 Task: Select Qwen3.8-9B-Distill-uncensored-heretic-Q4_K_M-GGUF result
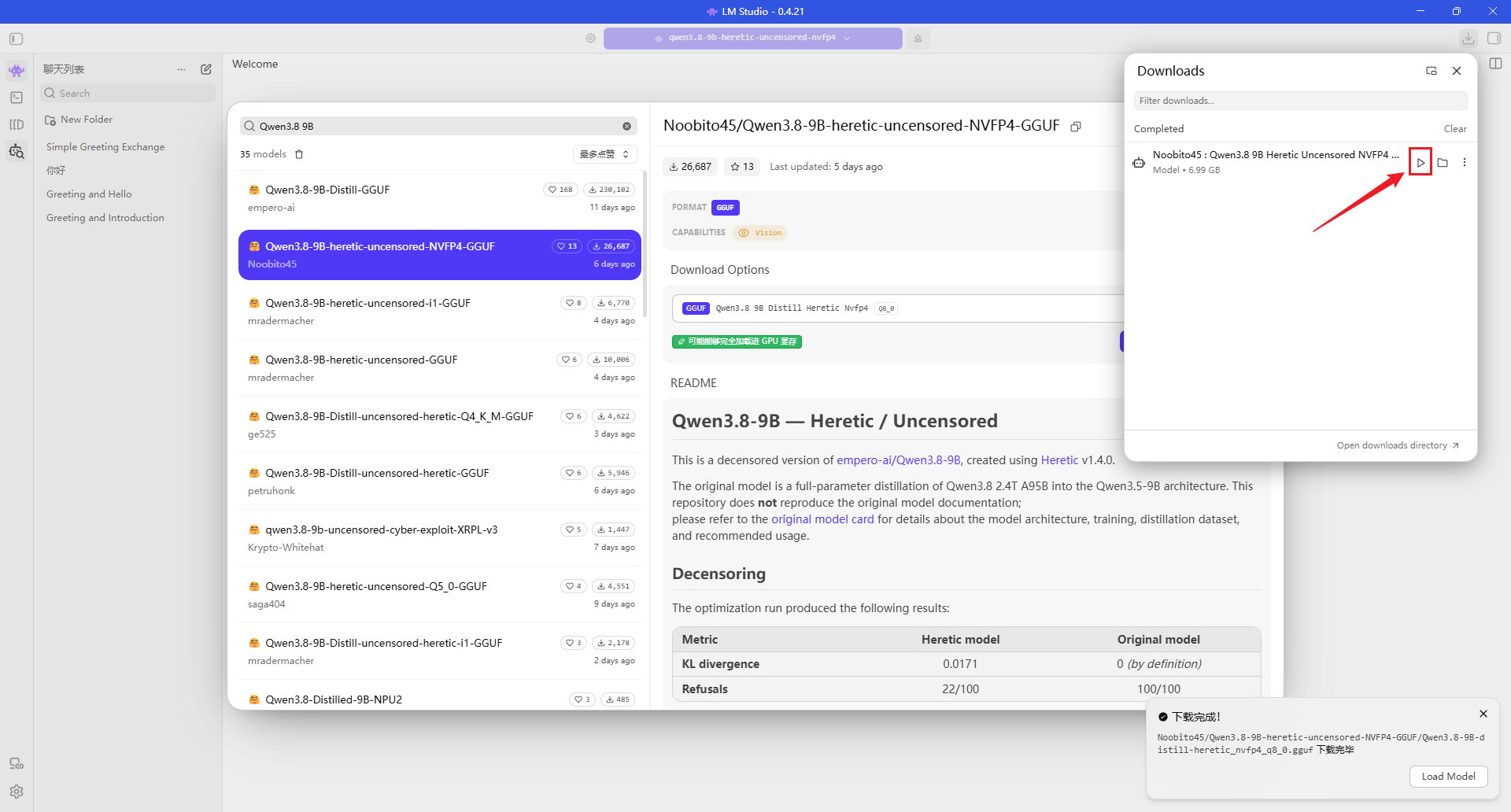tap(440, 425)
